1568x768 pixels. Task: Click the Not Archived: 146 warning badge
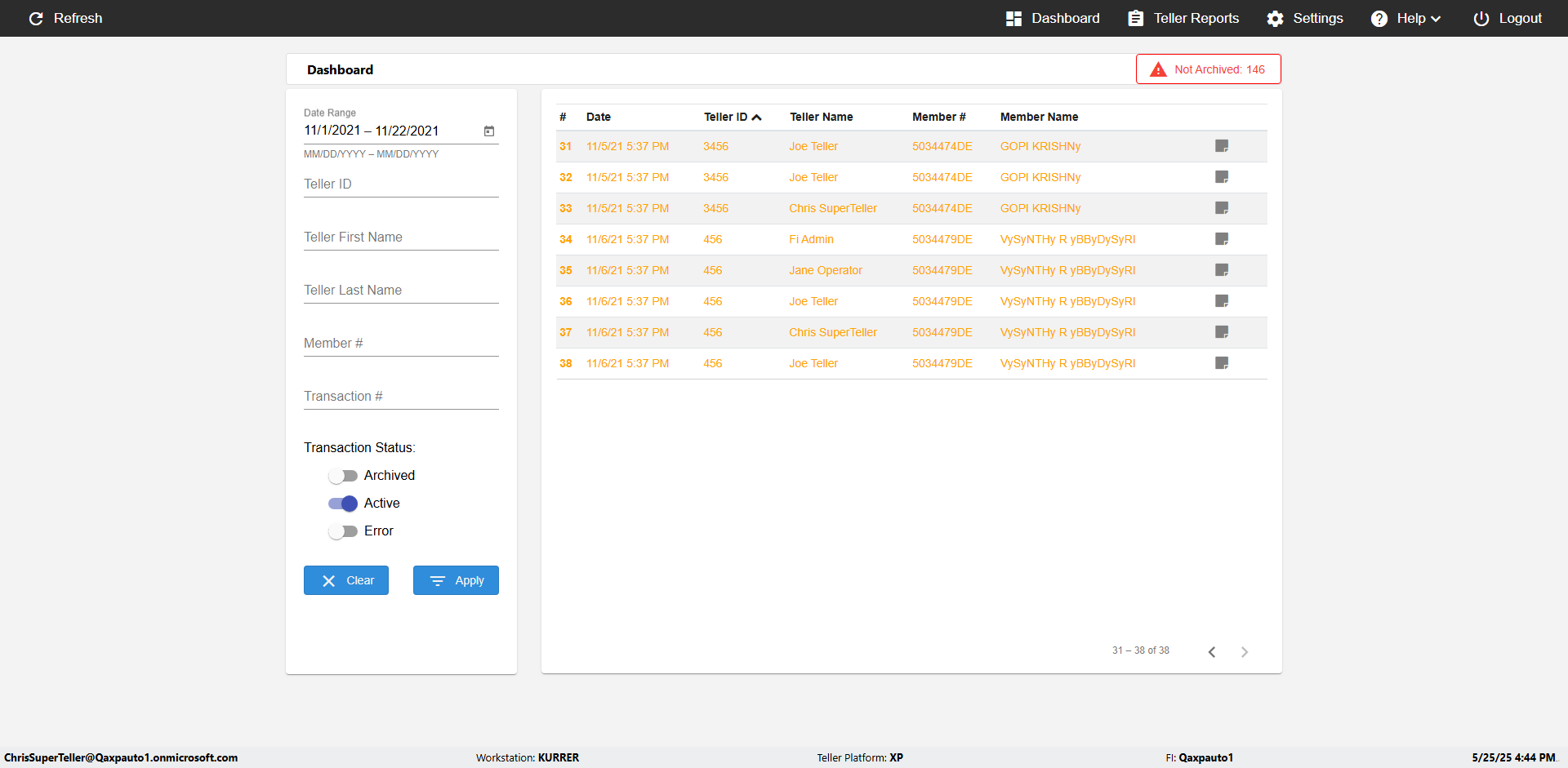click(1208, 69)
